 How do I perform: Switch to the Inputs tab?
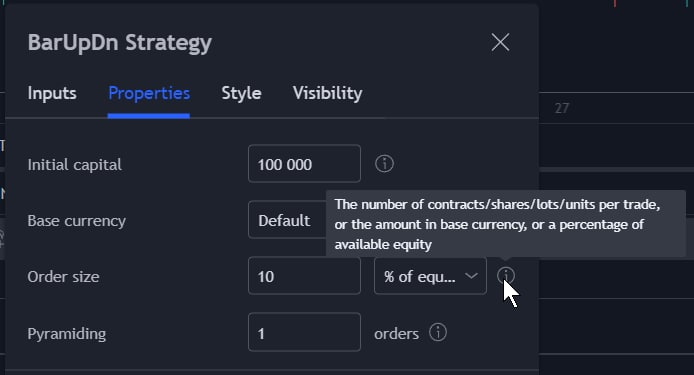click(52, 93)
